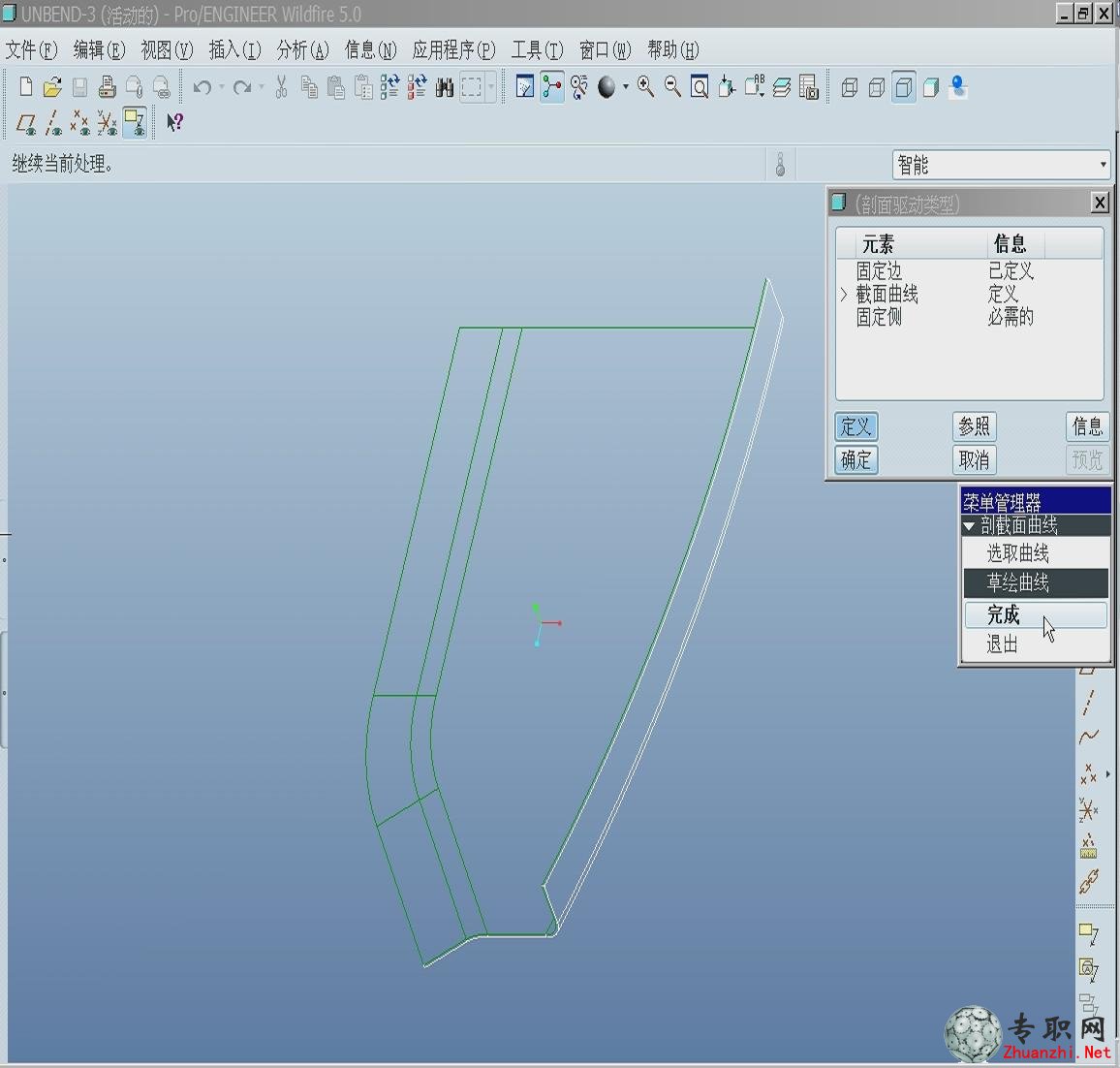Open the 信息(N) menu
The image size is (1120, 1068).
click(x=371, y=49)
